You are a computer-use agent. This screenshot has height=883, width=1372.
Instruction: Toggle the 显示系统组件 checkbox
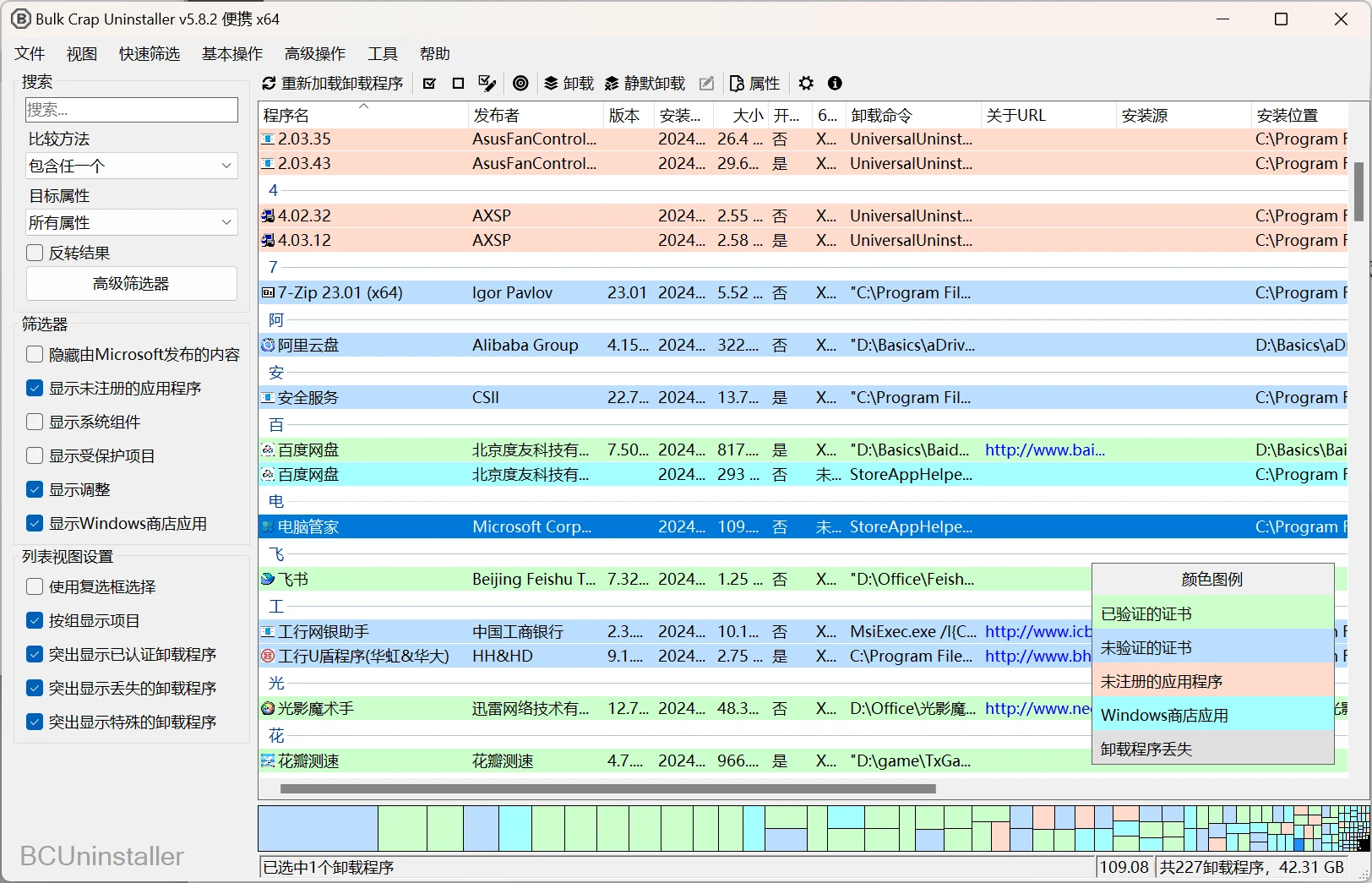[x=35, y=422]
